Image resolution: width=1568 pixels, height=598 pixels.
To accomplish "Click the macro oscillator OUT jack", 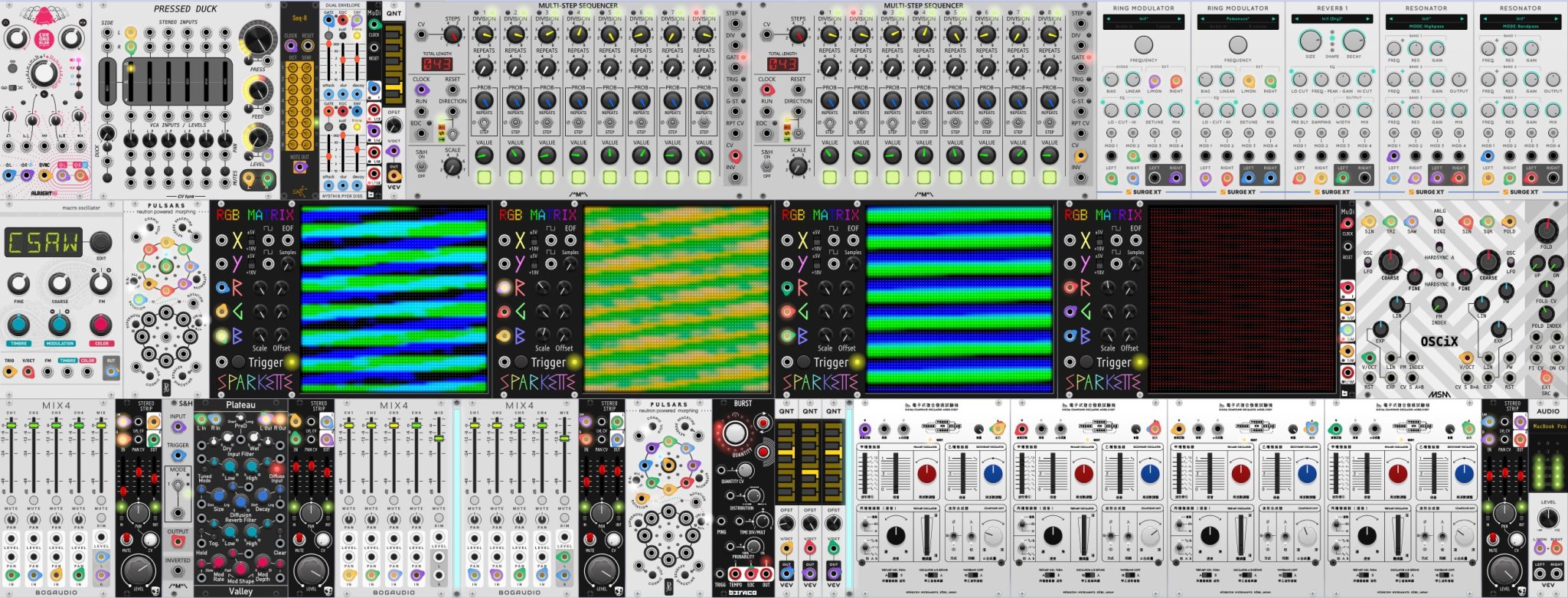I will click(112, 372).
